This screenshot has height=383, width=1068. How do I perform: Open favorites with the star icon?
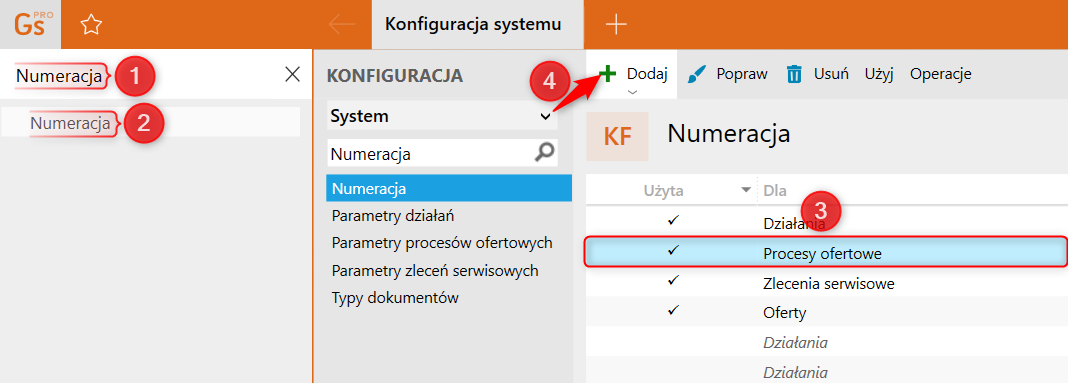click(91, 25)
